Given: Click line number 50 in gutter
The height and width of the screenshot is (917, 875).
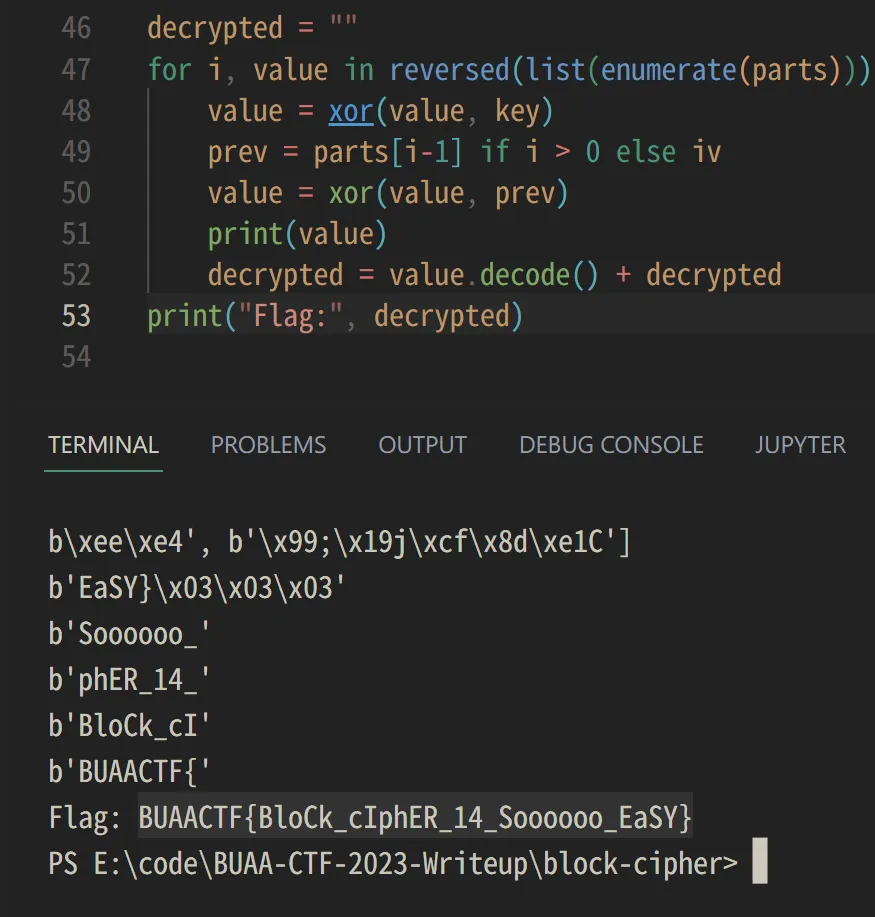Looking at the screenshot, I should (76, 193).
